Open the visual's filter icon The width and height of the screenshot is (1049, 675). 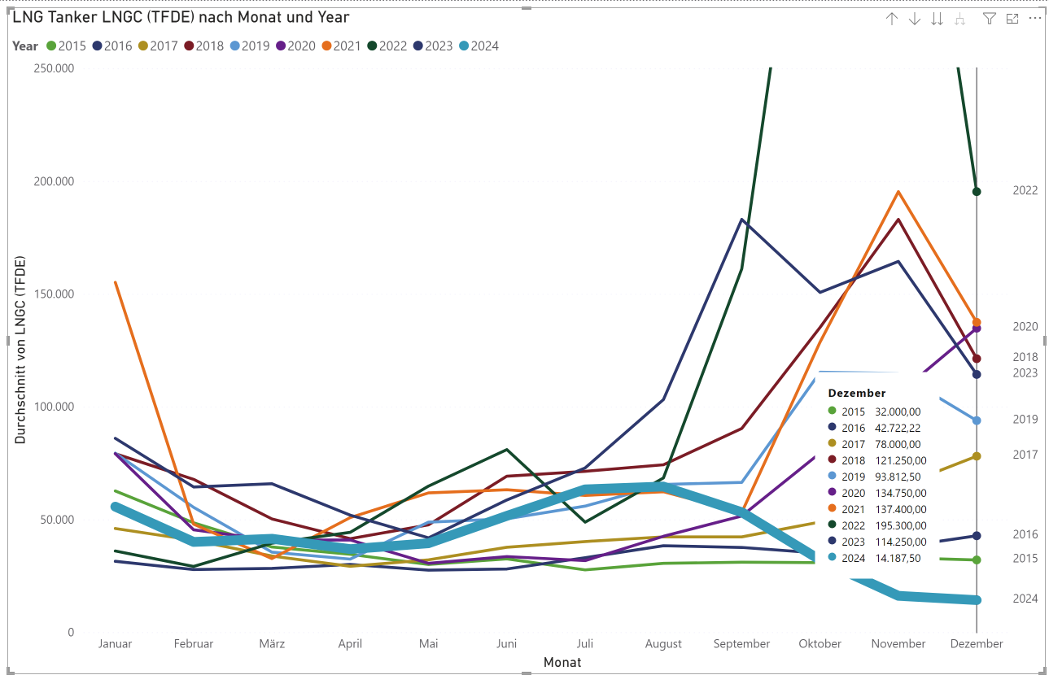pyautogui.click(x=989, y=19)
